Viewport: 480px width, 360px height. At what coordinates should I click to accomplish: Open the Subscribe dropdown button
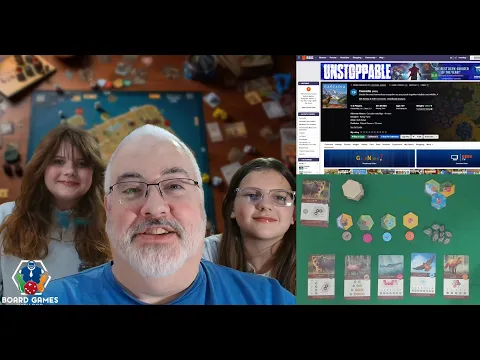tap(431, 137)
